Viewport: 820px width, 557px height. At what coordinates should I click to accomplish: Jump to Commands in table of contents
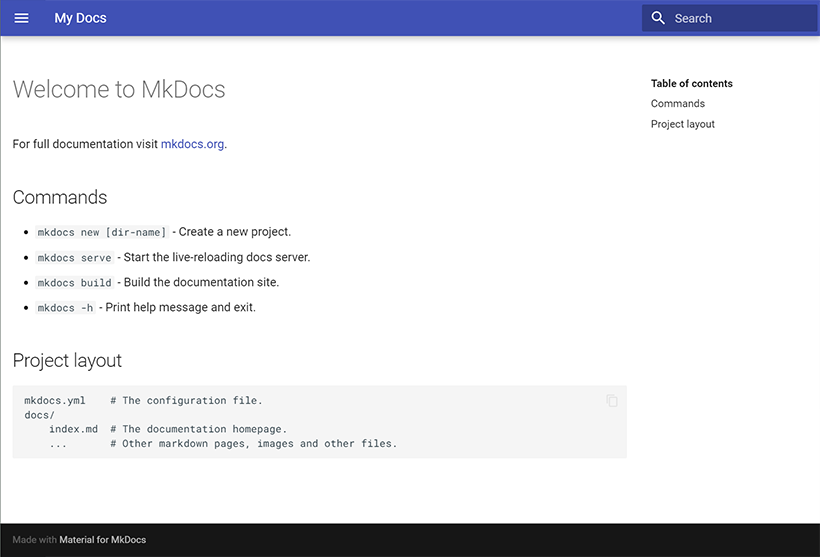click(x=678, y=104)
